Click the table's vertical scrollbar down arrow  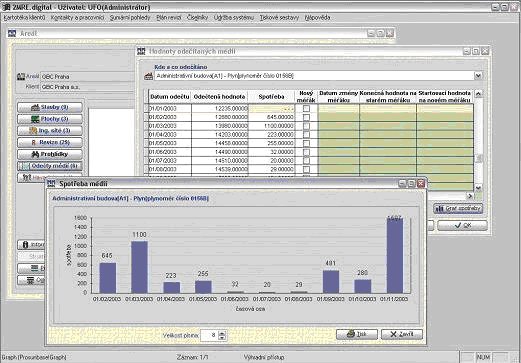[x=478, y=188]
